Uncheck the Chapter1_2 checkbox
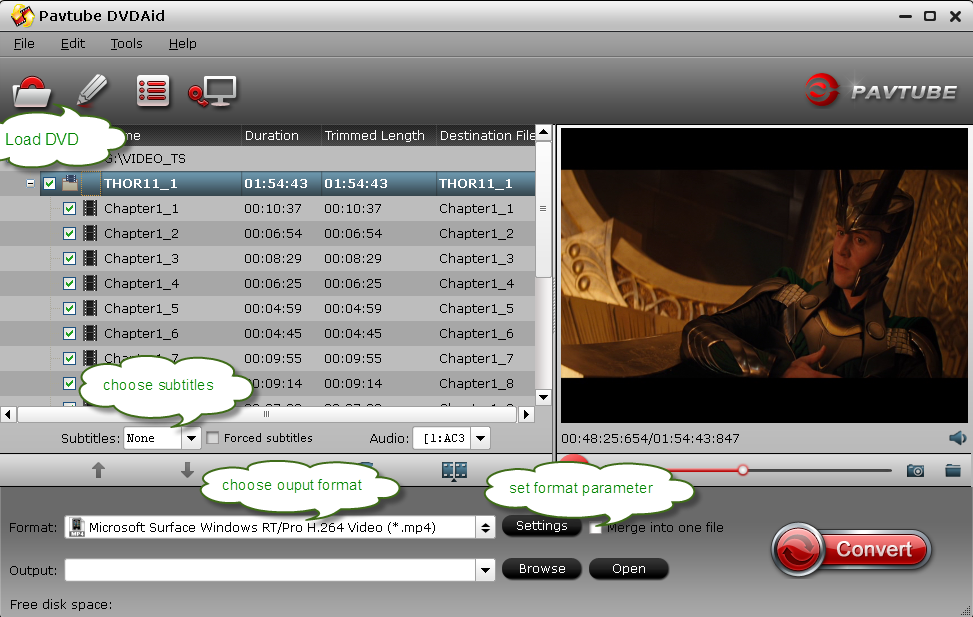973x617 pixels. coord(70,233)
